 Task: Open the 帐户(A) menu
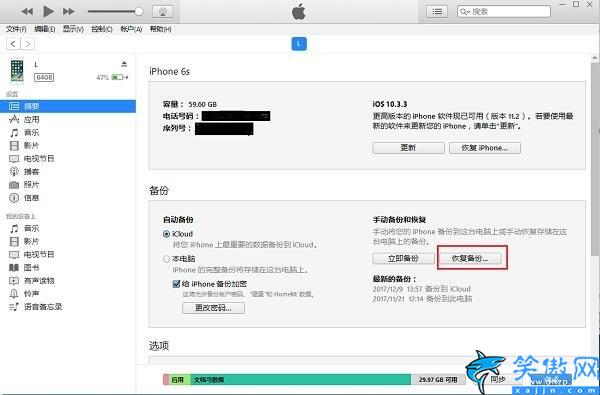tap(131, 29)
